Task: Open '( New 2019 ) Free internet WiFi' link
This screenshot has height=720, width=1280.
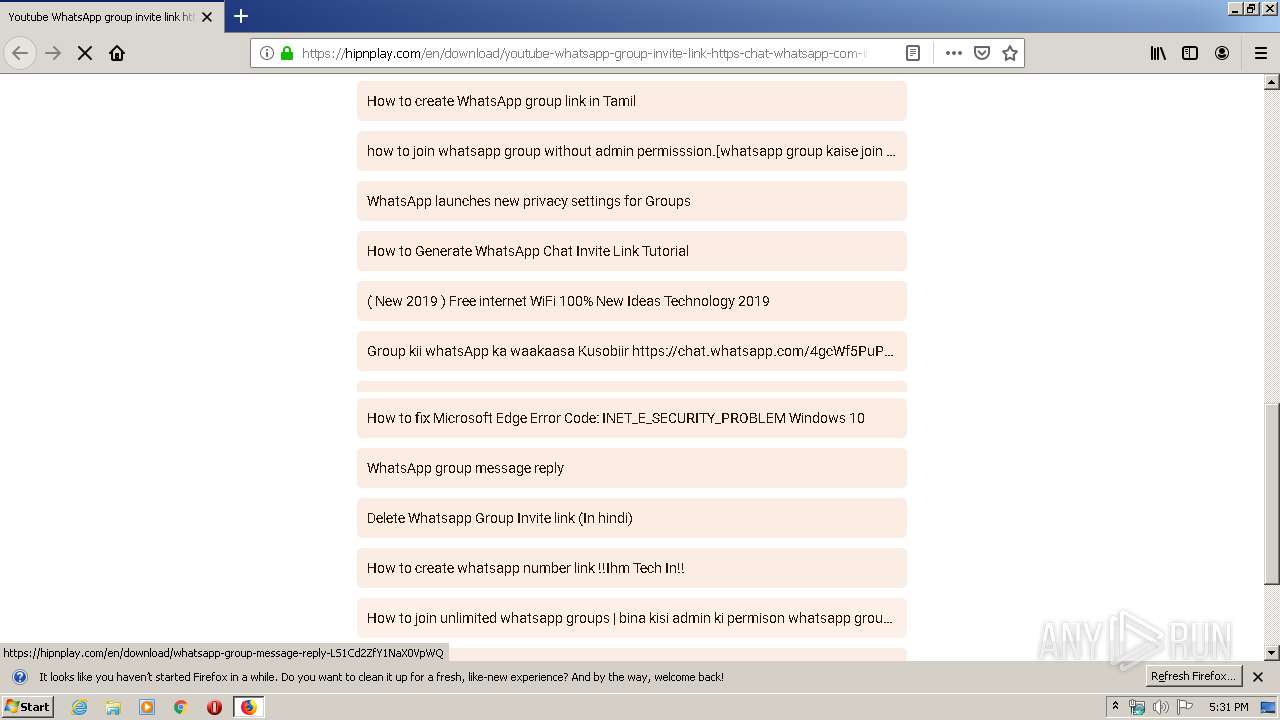Action: [x=632, y=301]
